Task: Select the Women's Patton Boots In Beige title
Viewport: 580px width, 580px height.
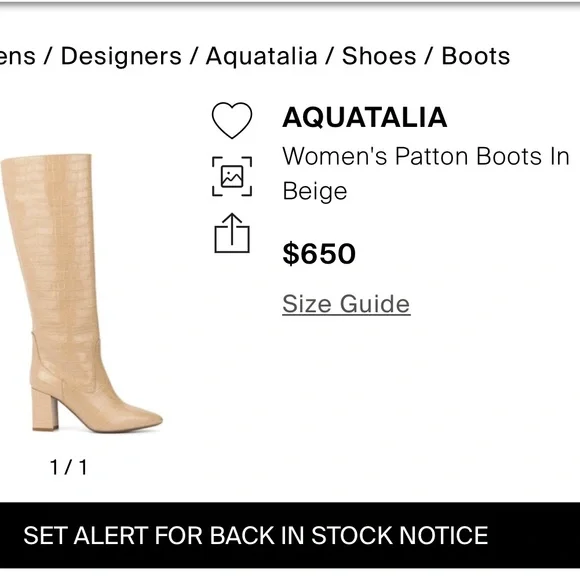Action: 425,173
